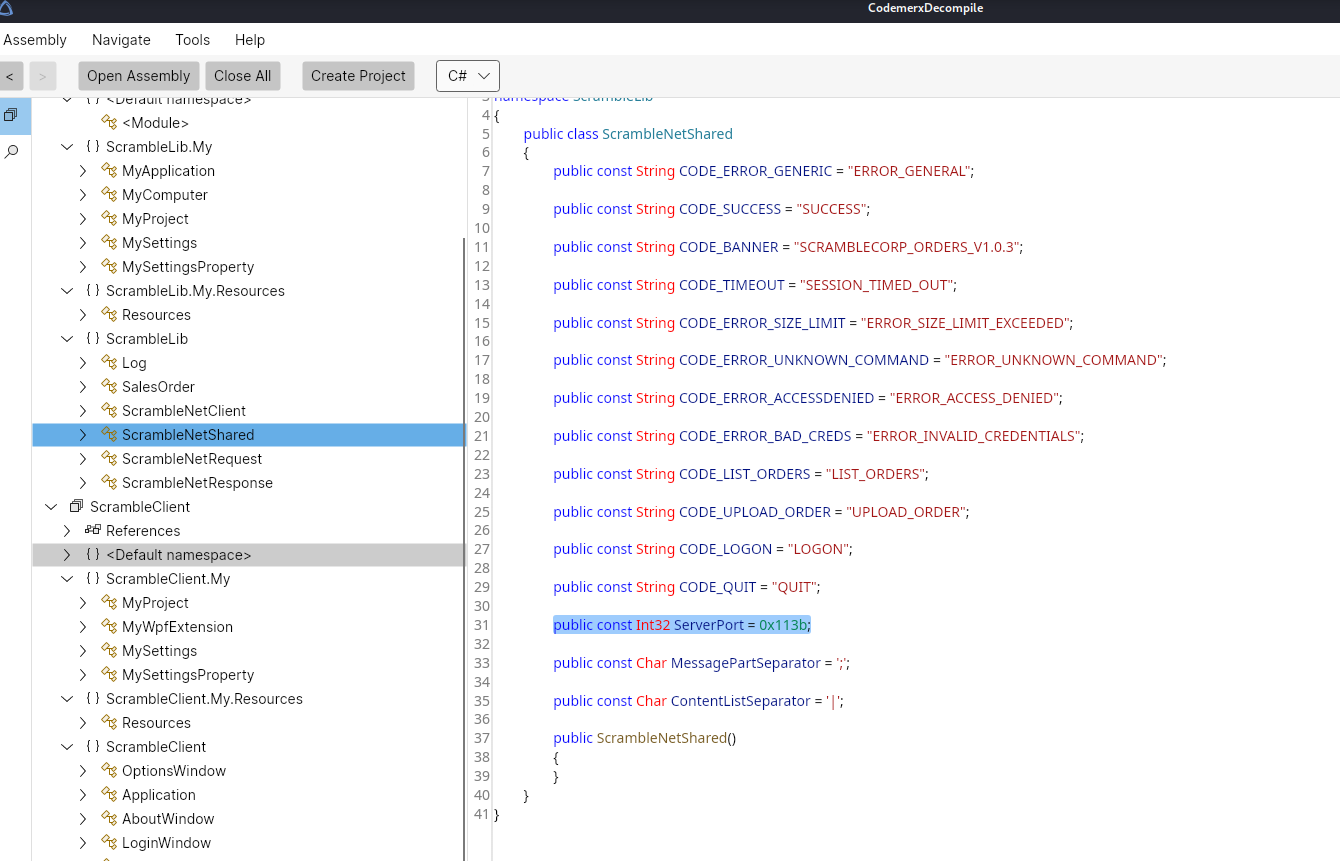Expand the References node arrow
The width and height of the screenshot is (1340, 861).
coord(67,531)
